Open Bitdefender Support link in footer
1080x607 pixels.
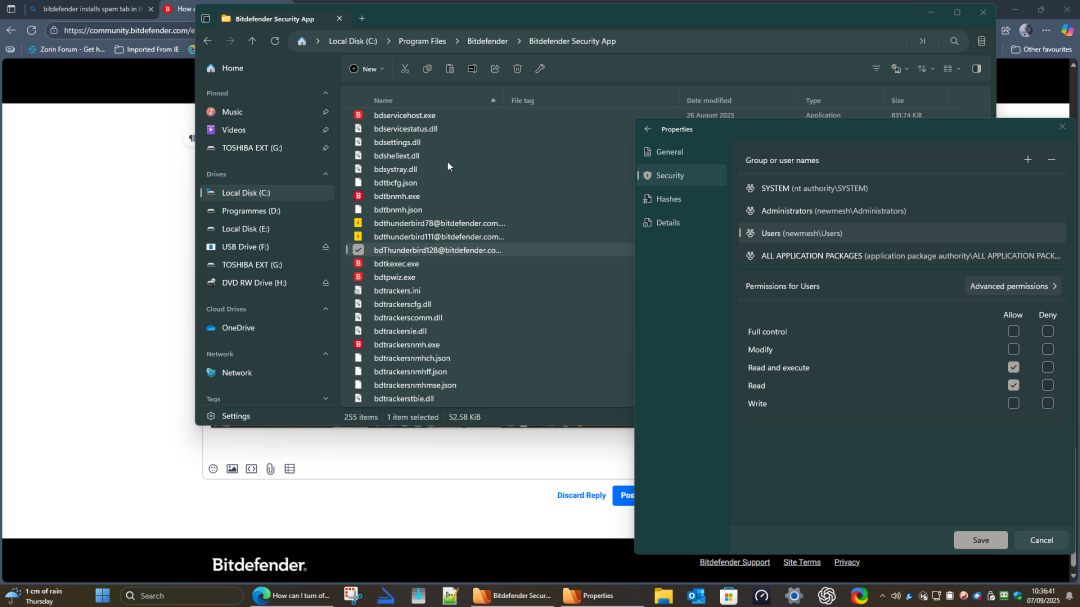[734, 562]
